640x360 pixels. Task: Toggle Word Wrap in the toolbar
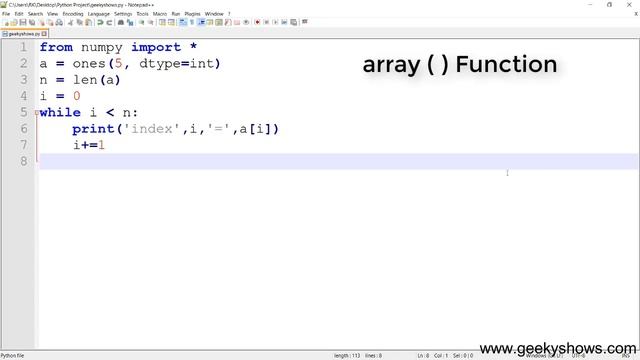[183, 22]
